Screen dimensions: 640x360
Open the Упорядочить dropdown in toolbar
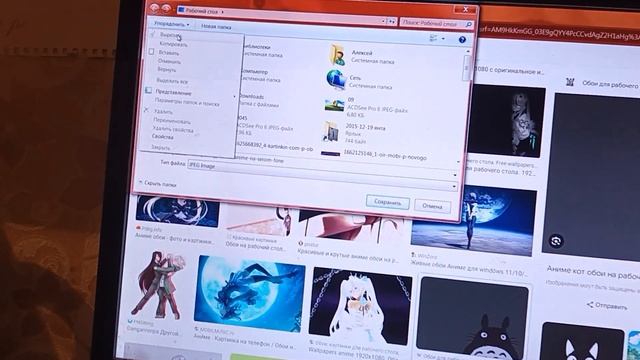[x=171, y=24]
